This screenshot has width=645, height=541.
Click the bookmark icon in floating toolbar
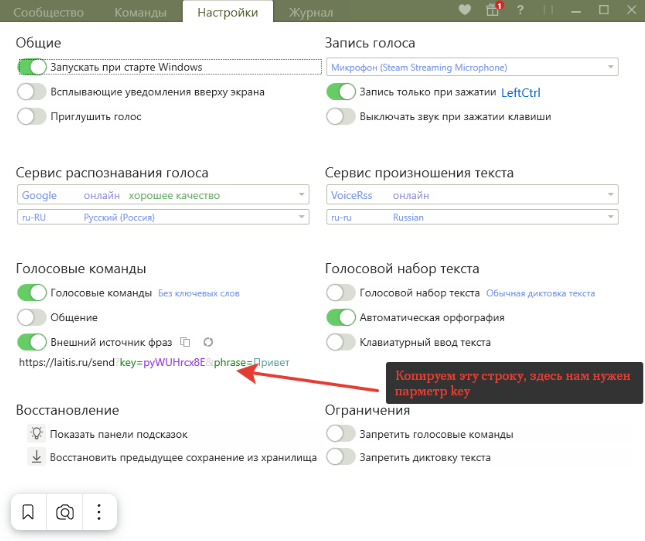(x=28, y=512)
